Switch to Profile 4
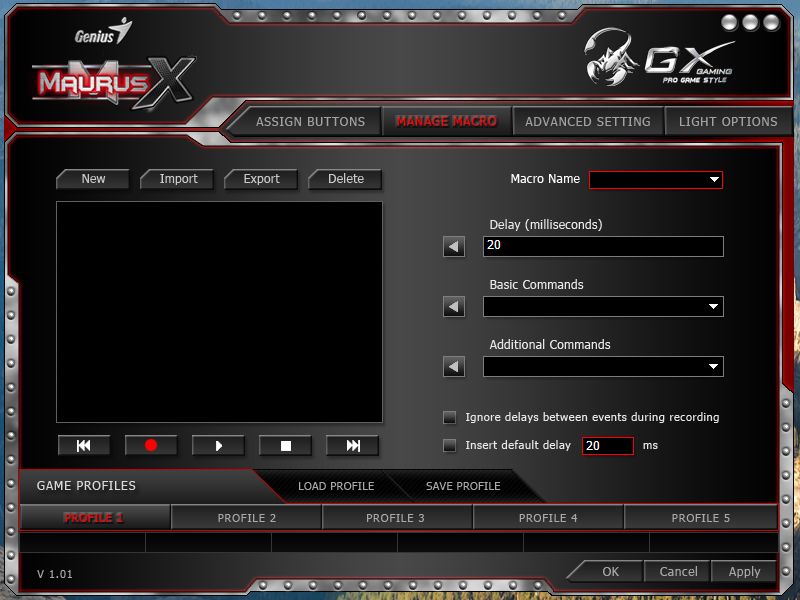This screenshot has width=800, height=600. 548,518
